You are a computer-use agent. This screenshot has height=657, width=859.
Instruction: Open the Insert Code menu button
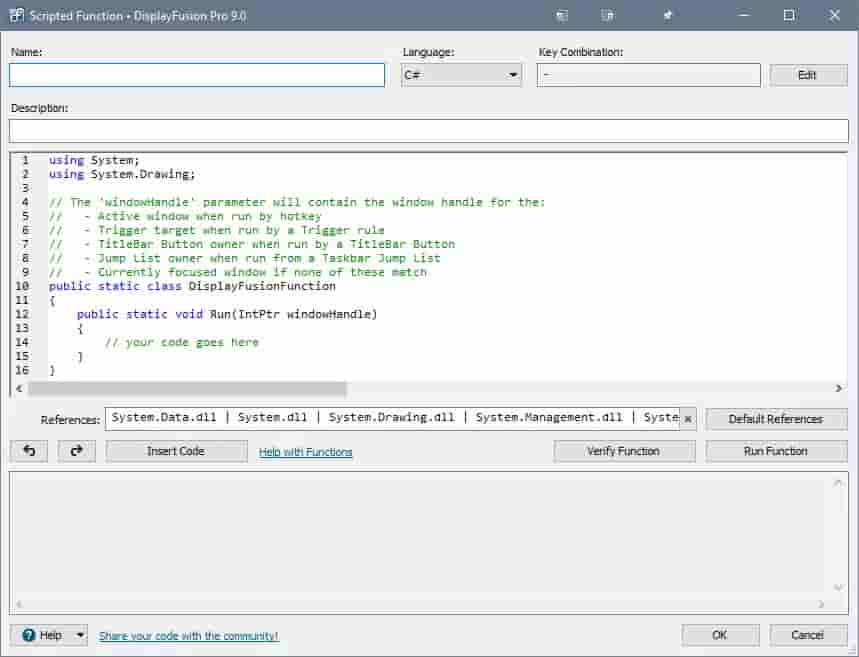coord(176,451)
